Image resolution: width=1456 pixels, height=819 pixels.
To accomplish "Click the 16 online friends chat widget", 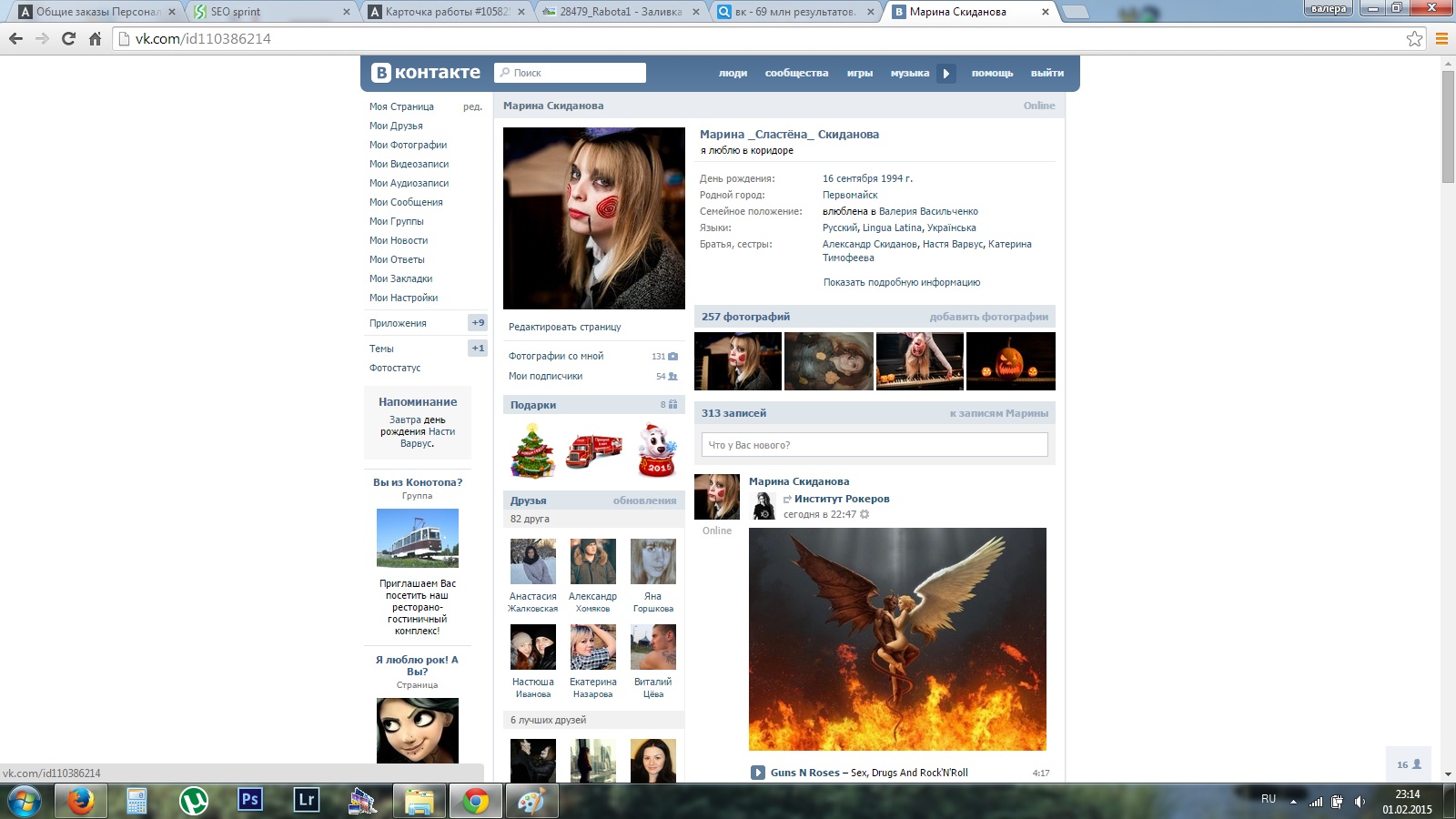I will tap(1409, 764).
